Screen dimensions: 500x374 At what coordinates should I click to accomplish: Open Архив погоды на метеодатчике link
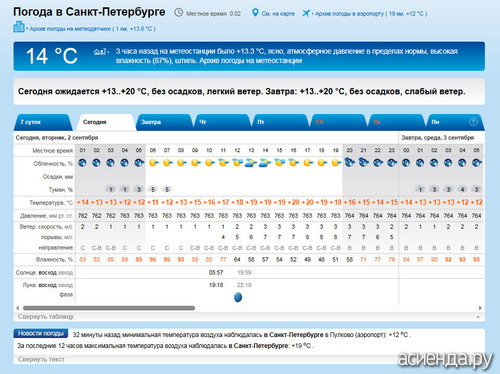click(93, 29)
